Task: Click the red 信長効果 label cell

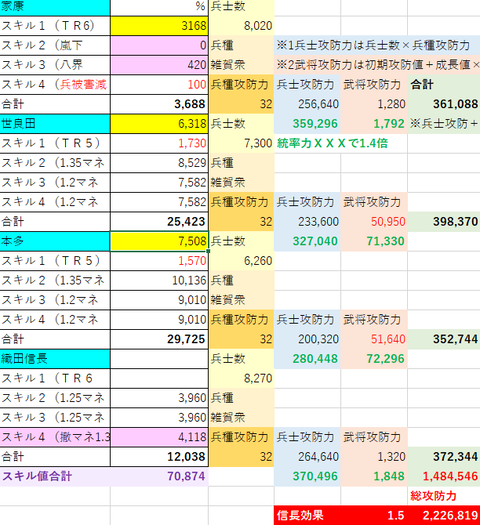Action: point(307,515)
